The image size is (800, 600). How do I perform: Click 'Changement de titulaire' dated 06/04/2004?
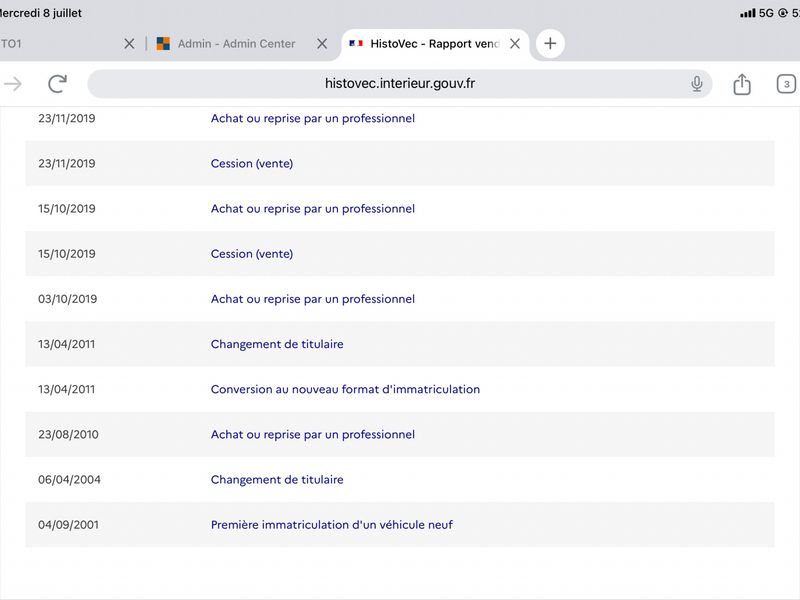point(277,480)
